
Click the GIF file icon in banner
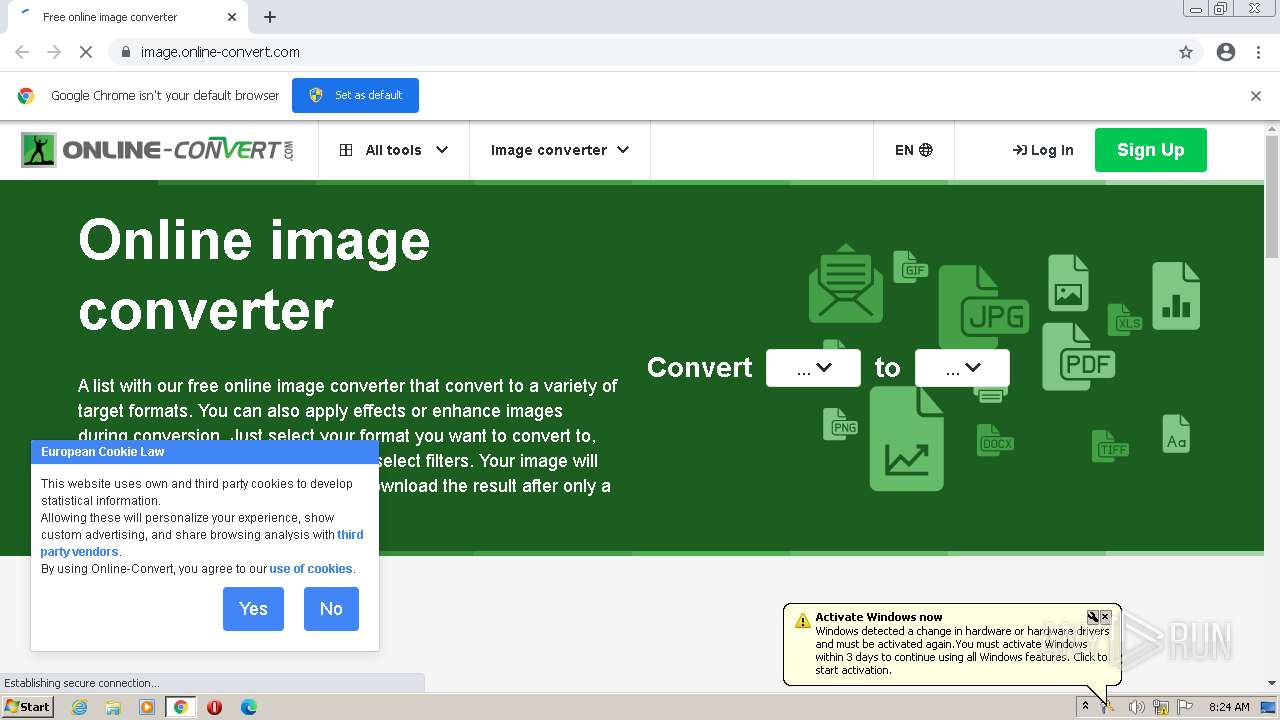911,267
